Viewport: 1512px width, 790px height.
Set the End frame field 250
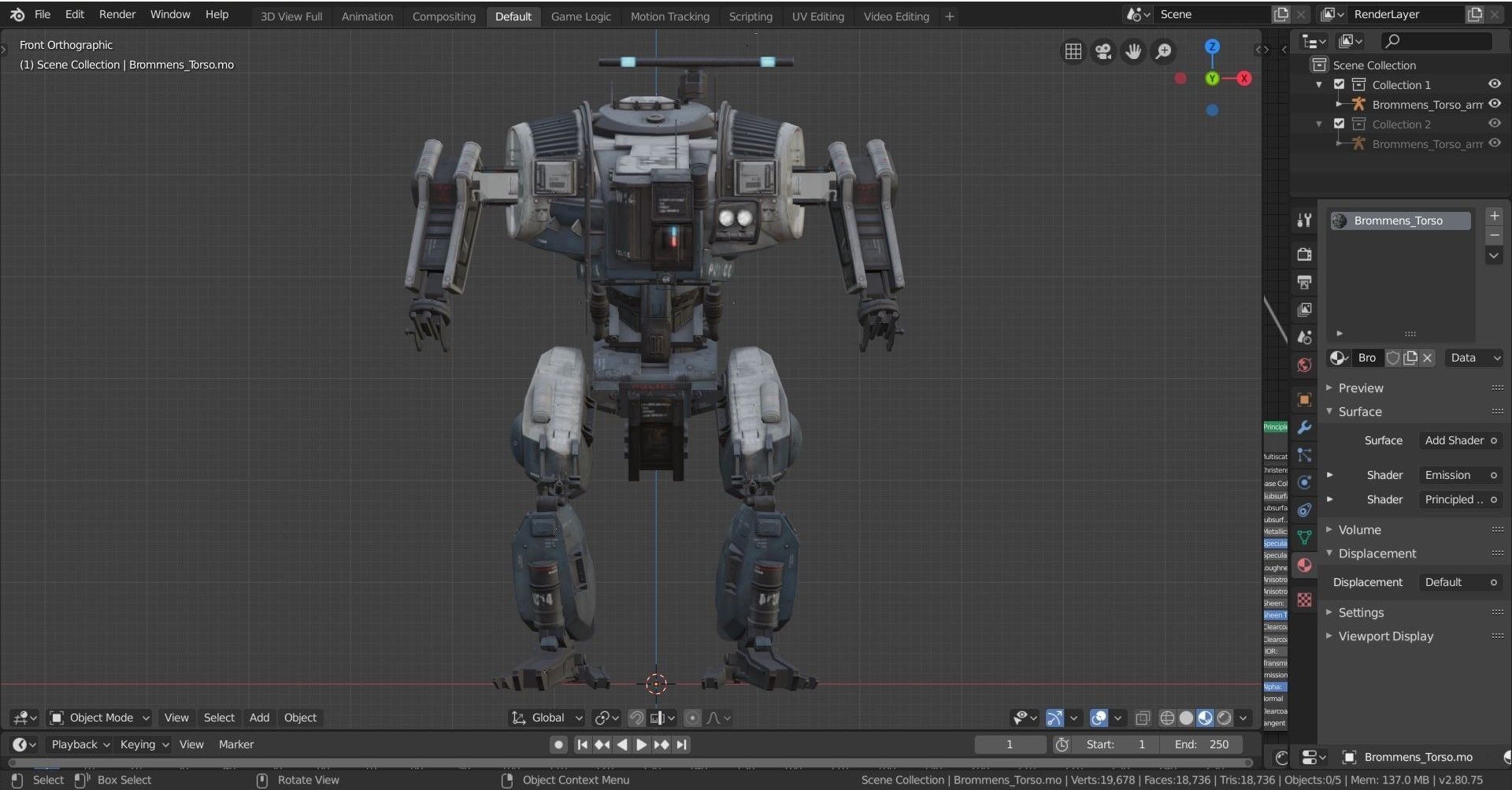point(1203,744)
